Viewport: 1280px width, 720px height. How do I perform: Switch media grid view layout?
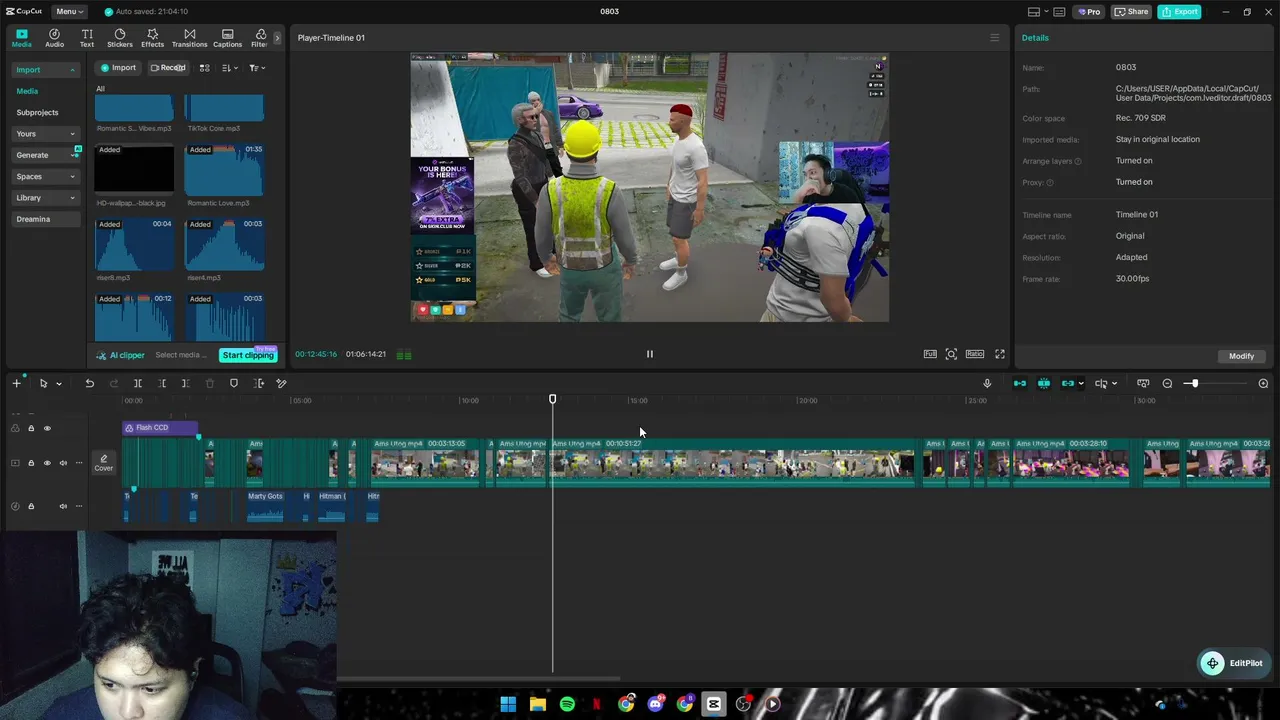pos(204,68)
